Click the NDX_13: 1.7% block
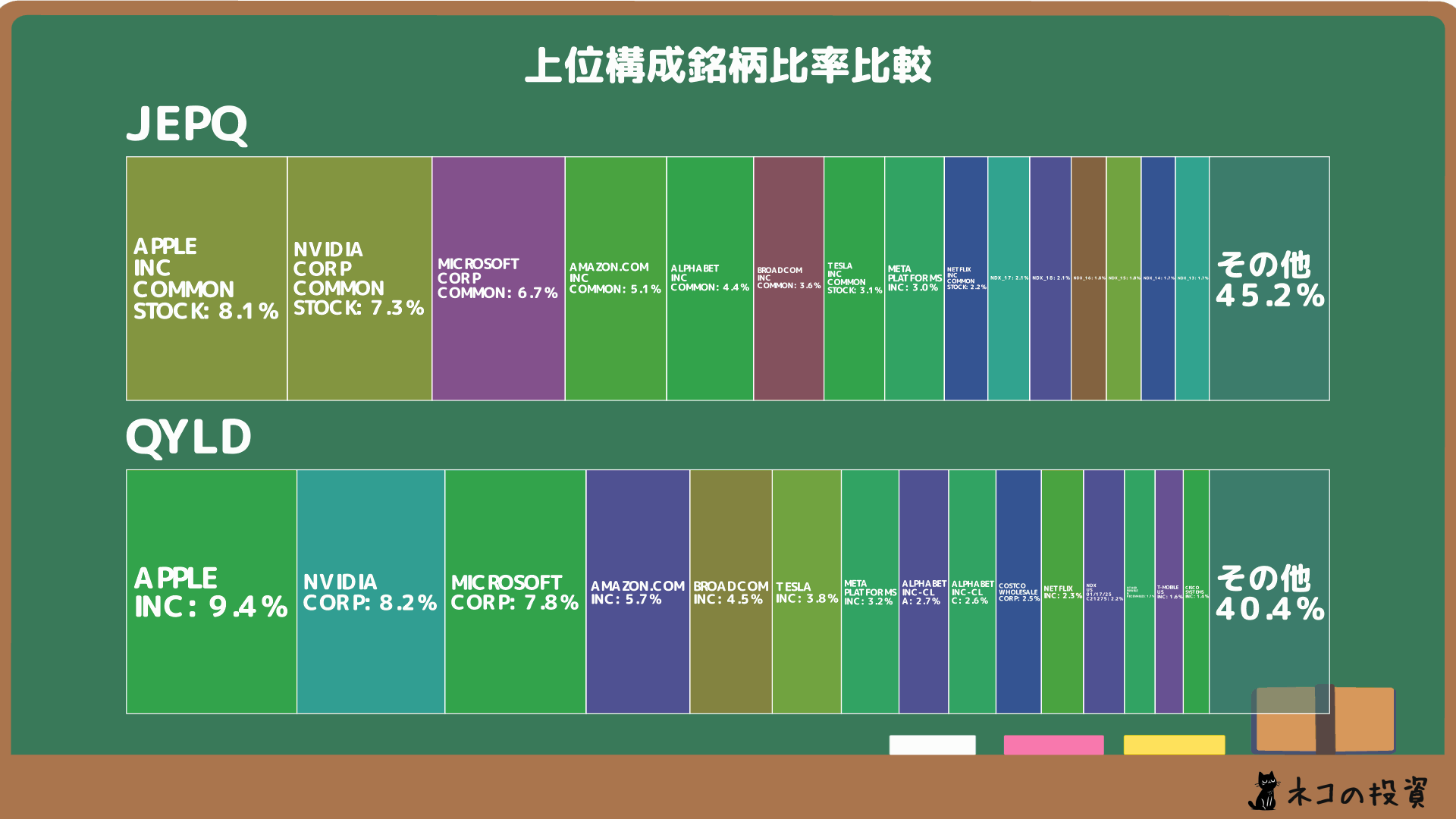The height and width of the screenshot is (819, 1456). 1192,278
